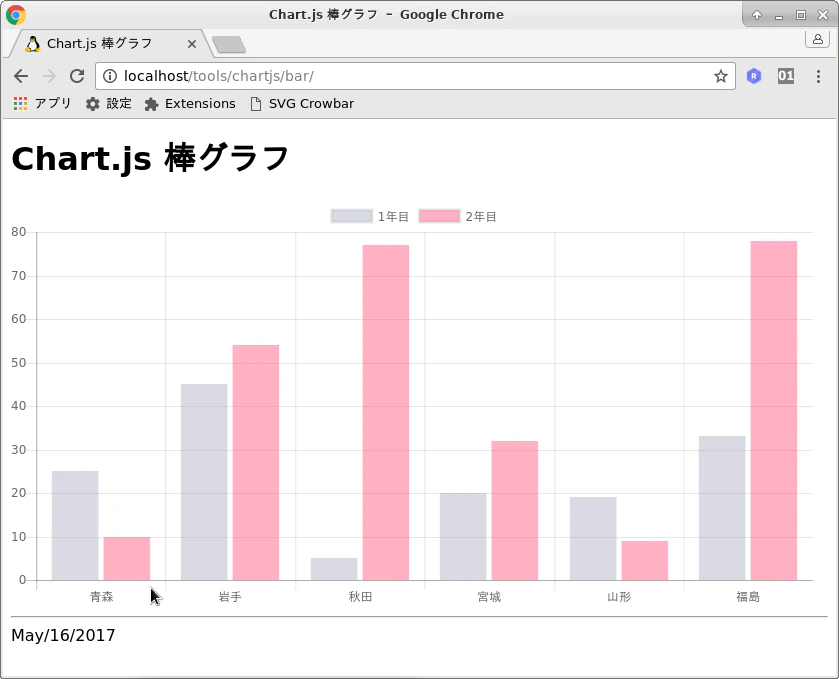Image resolution: width=839 pixels, height=679 pixels.
Task: Click the gray 青森 first-year bar
Action: point(75,525)
